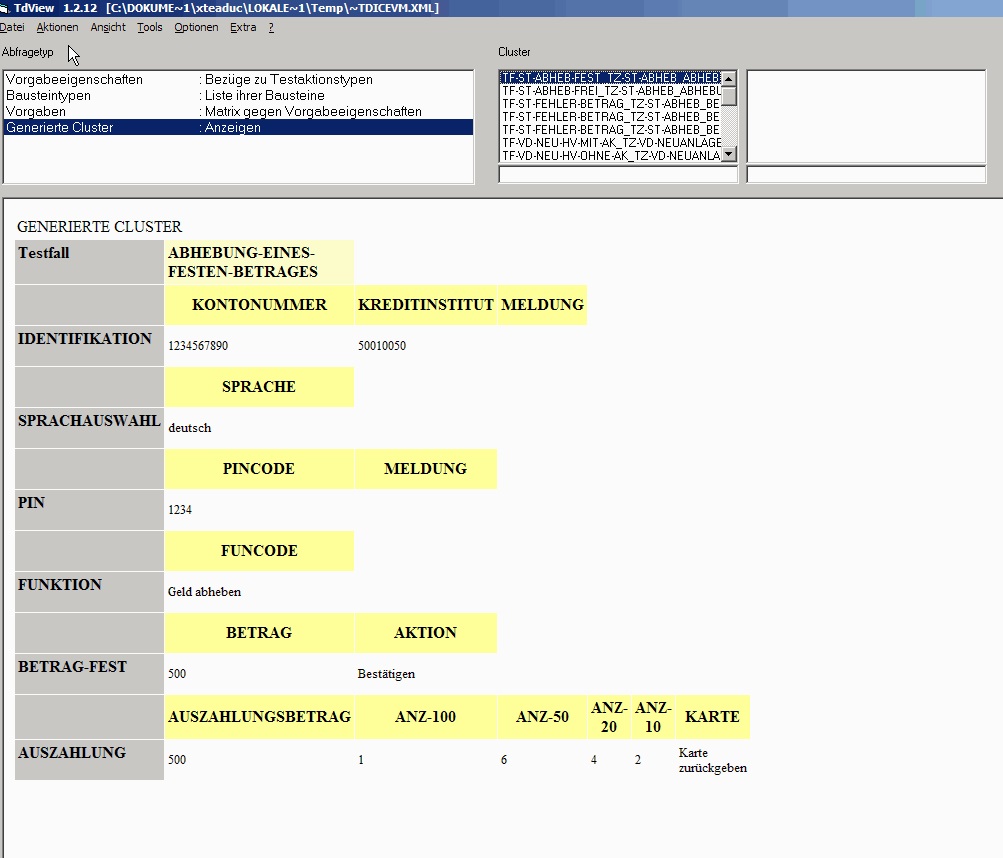Open the Extra menu
Screen dimensions: 1003x858
(x=243, y=28)
